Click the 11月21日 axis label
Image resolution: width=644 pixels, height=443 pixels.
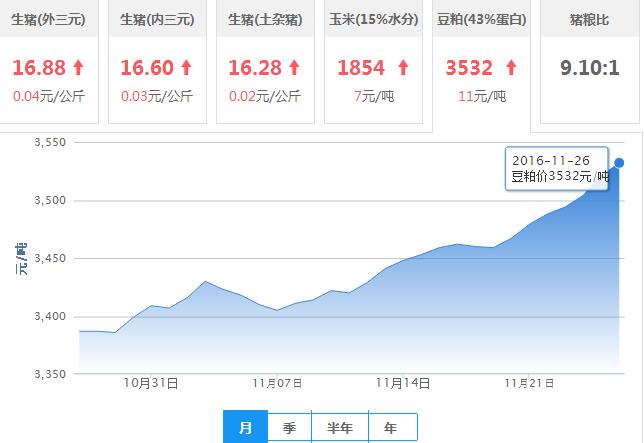pyautogui.click(x=529, y=383)
